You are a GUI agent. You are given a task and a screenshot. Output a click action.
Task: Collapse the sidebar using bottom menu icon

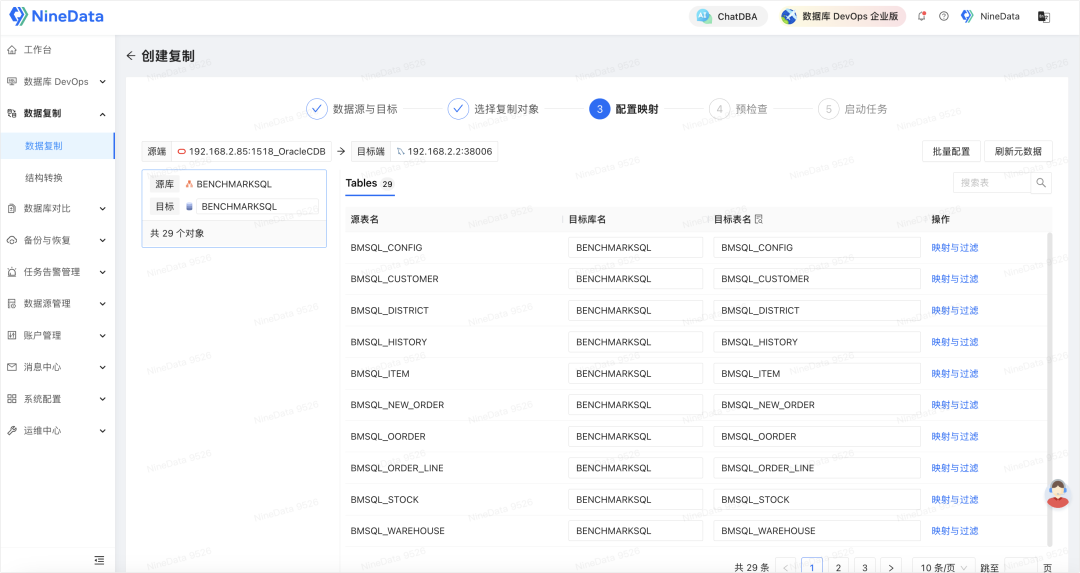pyautogui.click(x=99, y=560)
